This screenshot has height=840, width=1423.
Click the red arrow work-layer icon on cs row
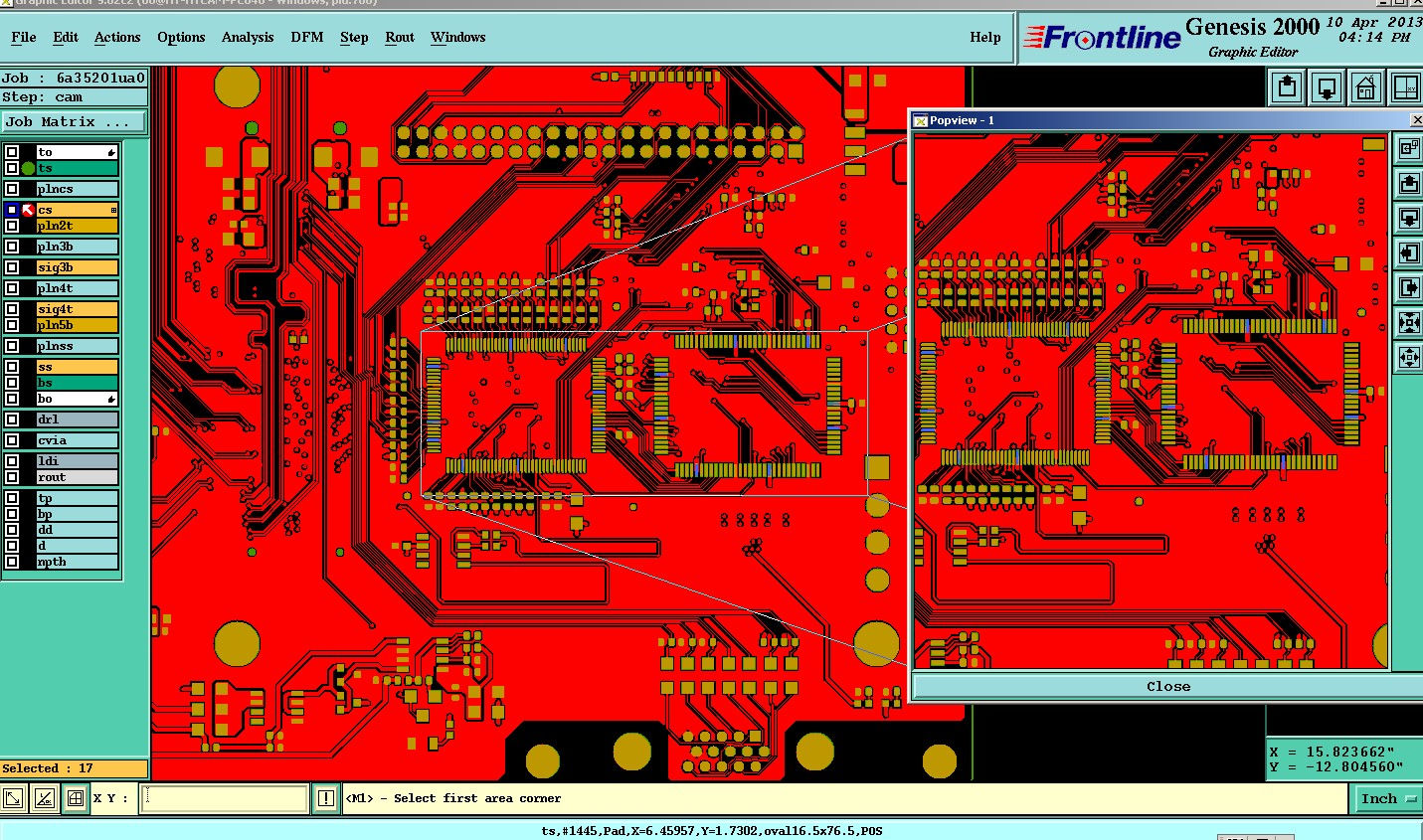(29, 210)
